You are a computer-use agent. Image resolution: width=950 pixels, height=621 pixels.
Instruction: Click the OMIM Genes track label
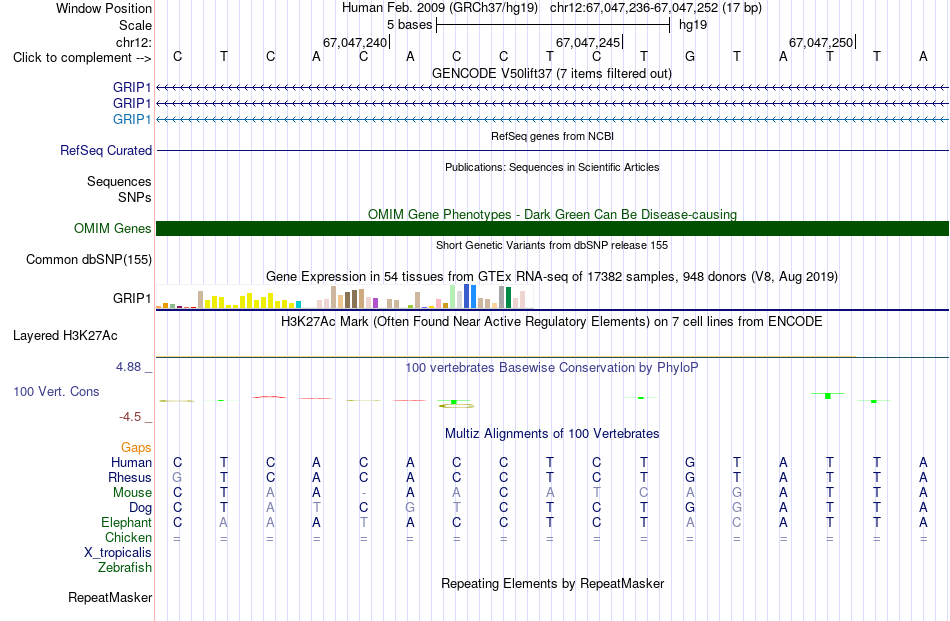(x=112, y=228)
